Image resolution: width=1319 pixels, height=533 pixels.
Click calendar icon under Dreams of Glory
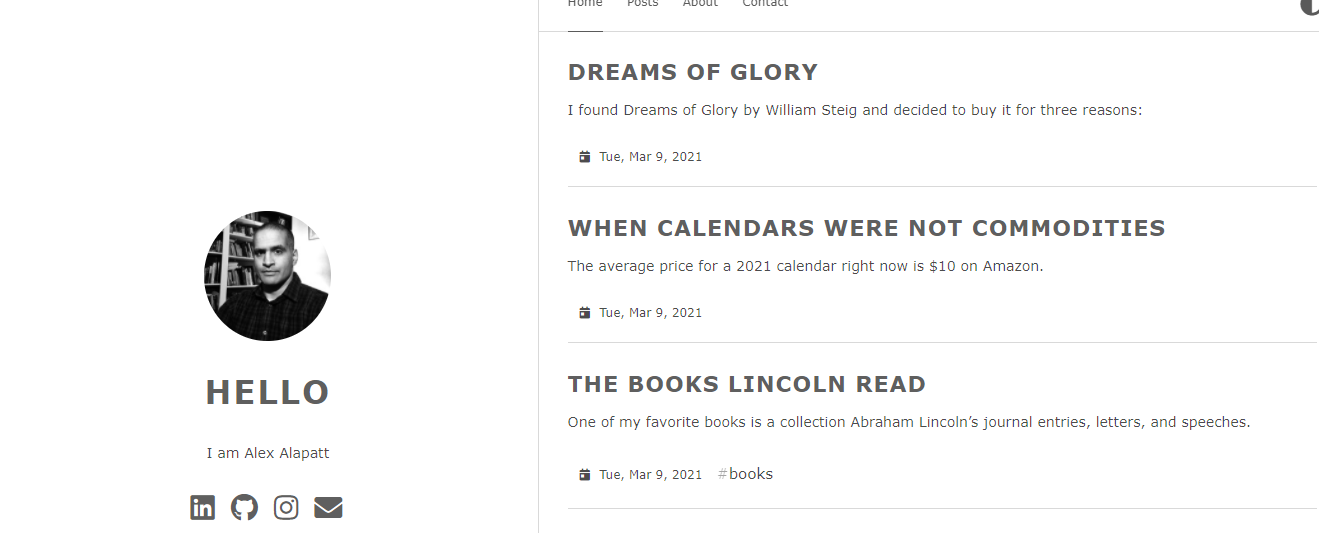[585, 157]
